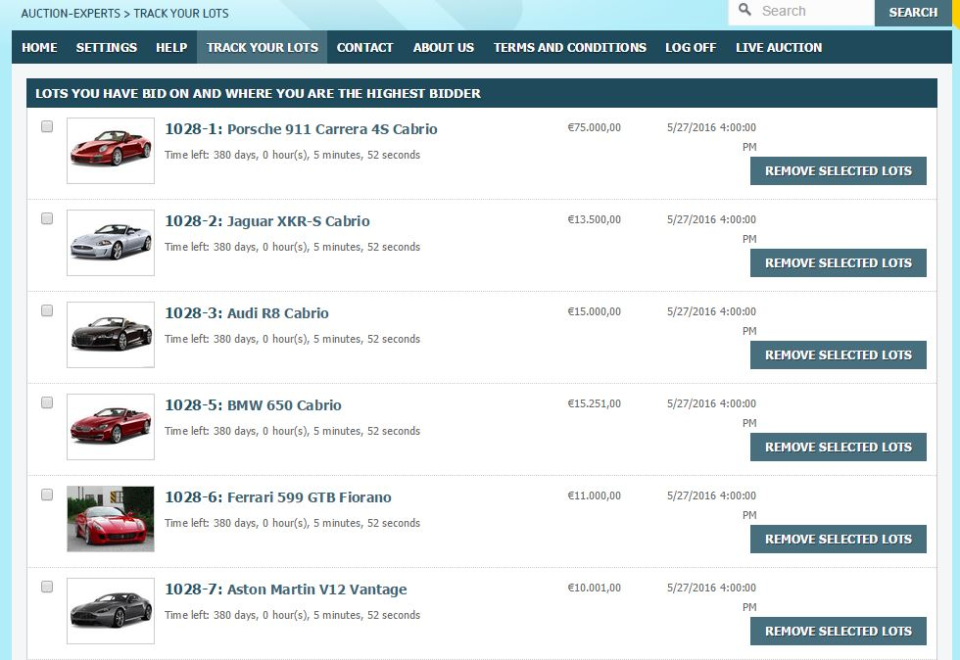The image size is (960, 660).
Task: Open the SETTINGS menu item
Action: [x=107, y=47]
